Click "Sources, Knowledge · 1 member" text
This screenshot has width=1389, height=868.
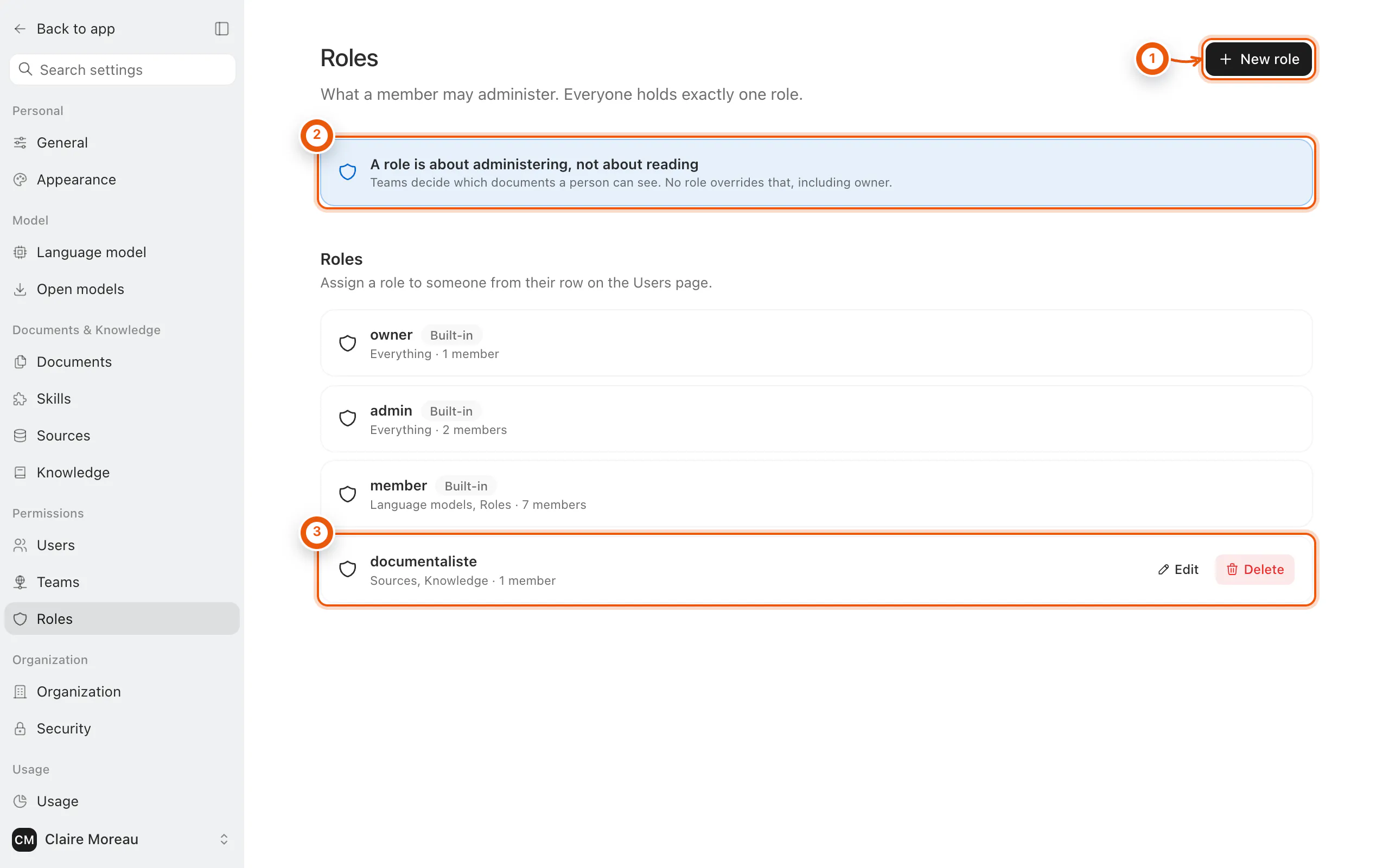click(463, 580)
